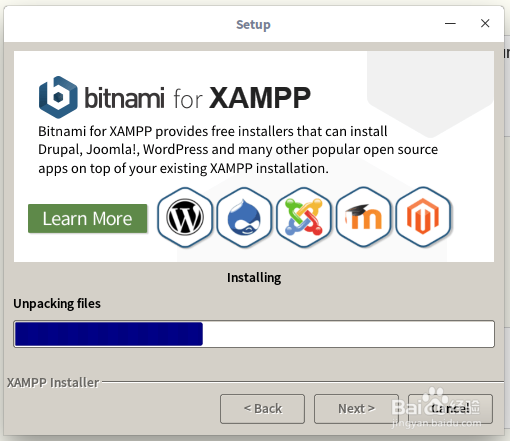Image resolution: width=510 pixels, height=441 pixels.
Task: Click the Bitnami description paragraph
Action: (x=238, y=150)
